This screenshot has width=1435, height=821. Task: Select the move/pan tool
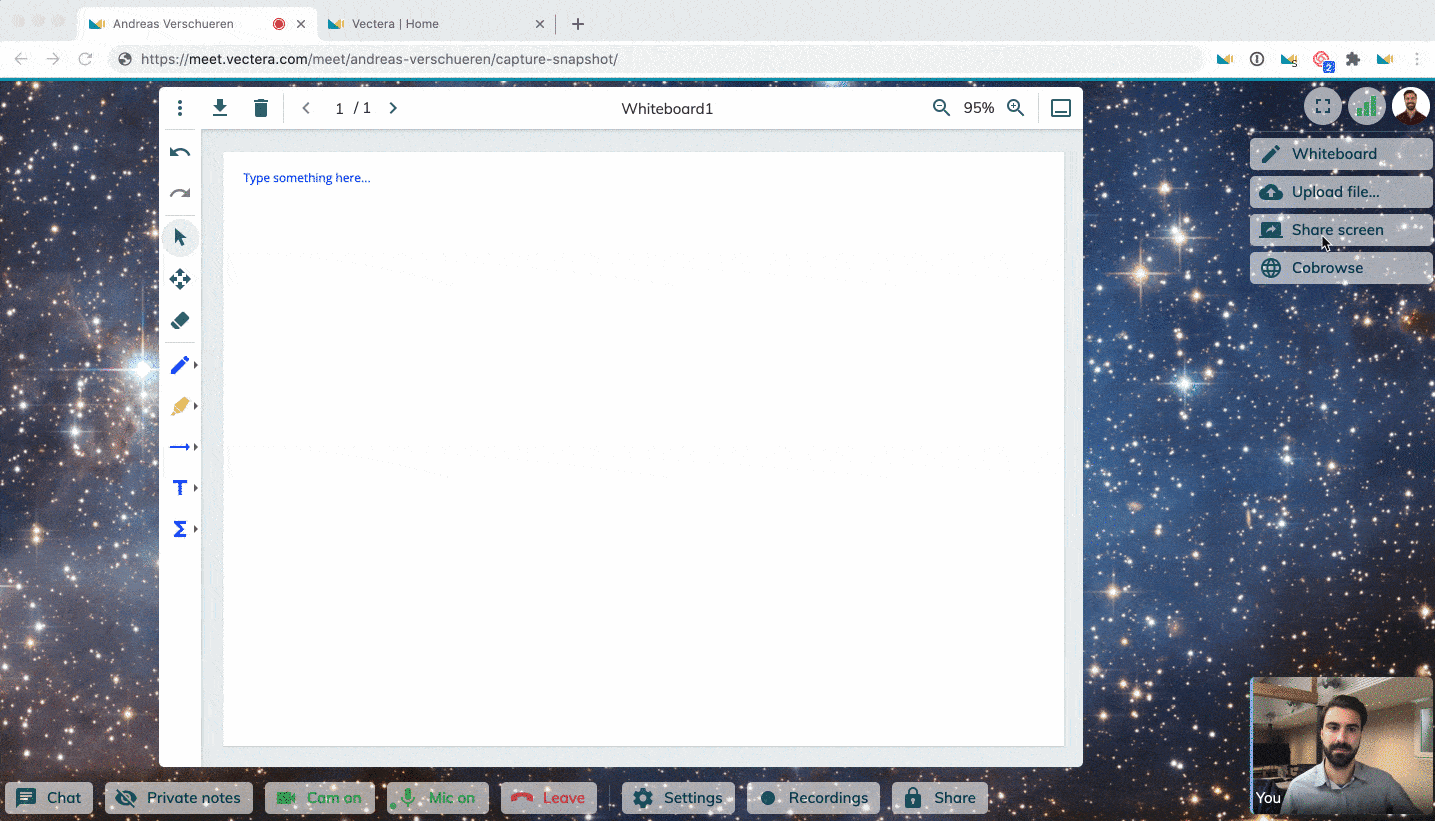pos(180,279)
